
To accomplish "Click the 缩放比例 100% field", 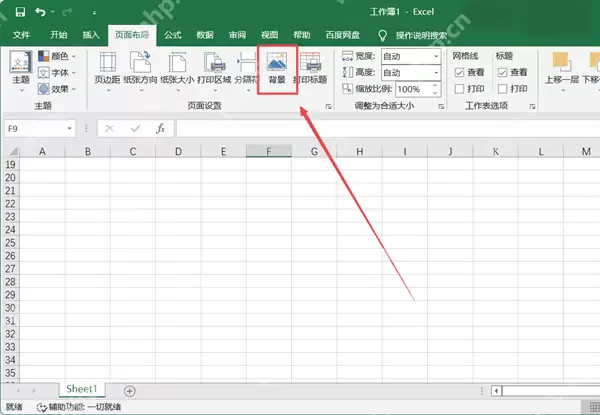I will point(413,90).
